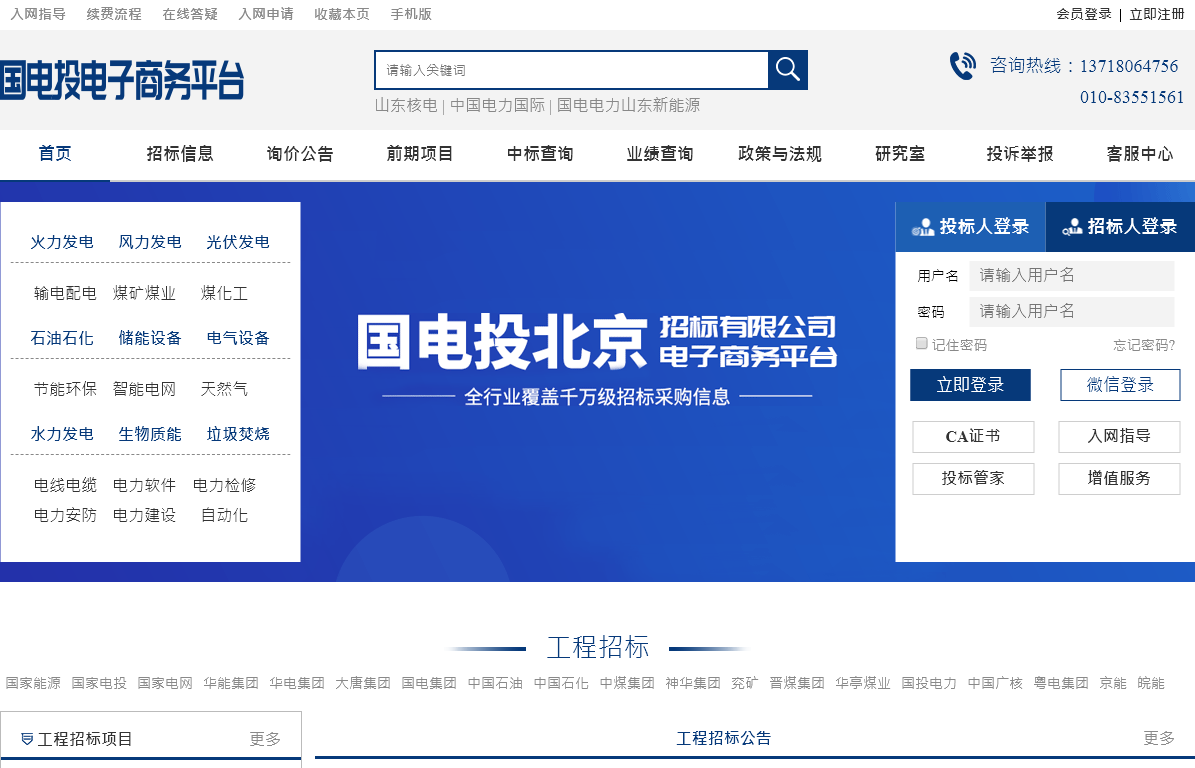Open 会员登录 link at top right
The image size is (1195, 768).
(1084, 14)
